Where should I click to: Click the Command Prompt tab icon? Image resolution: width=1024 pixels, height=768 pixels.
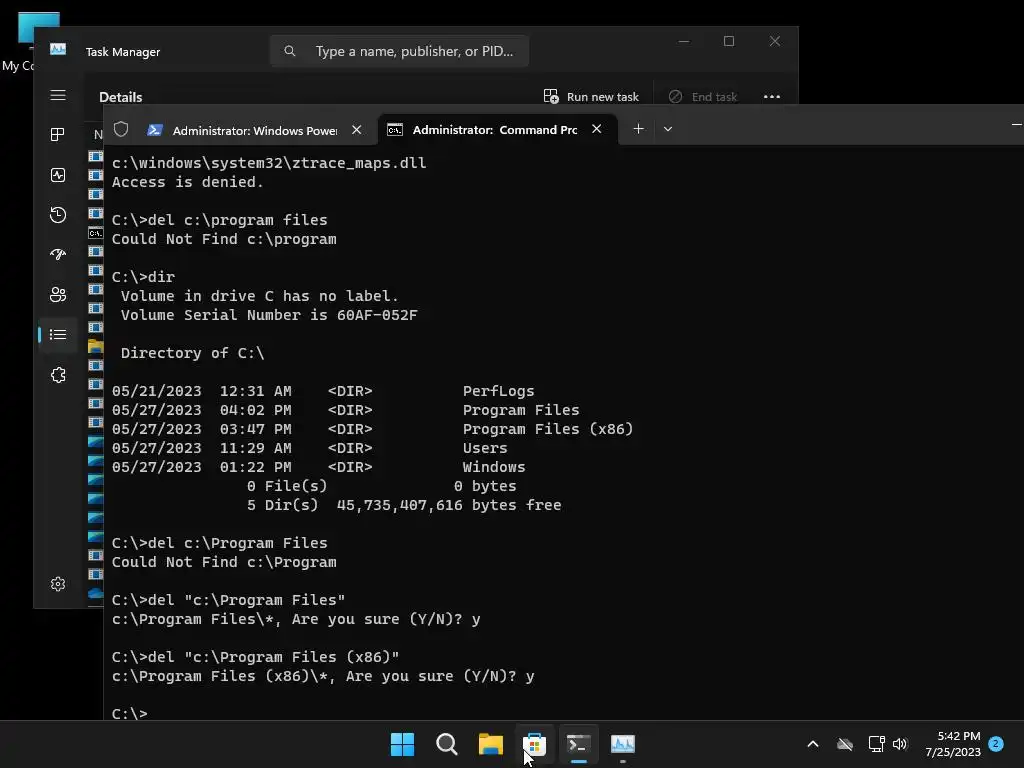[394, 130]
